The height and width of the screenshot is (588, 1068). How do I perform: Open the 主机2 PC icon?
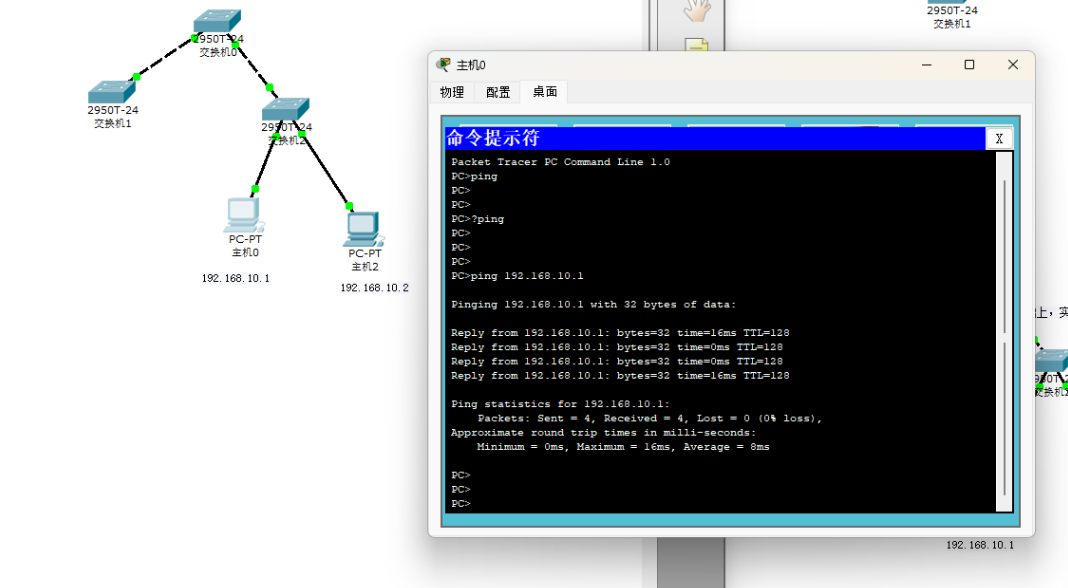coord(364,230)
